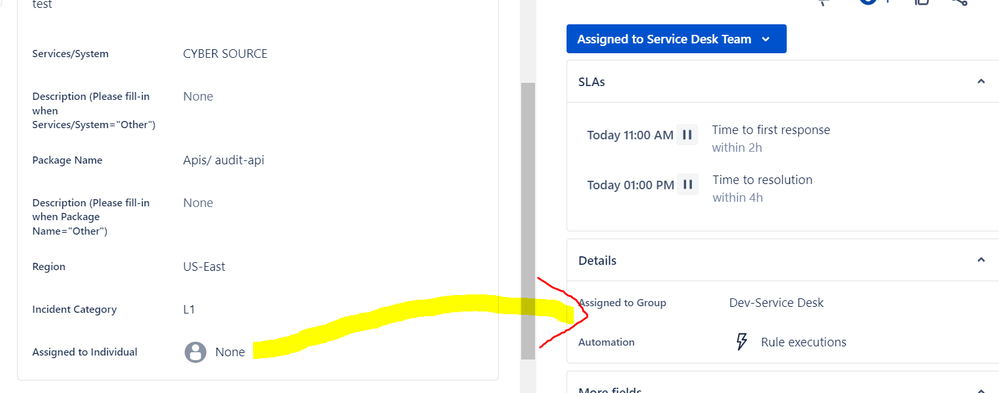
Task: Click the gray vertical scrollbar thumb
Action: (528, 221)
